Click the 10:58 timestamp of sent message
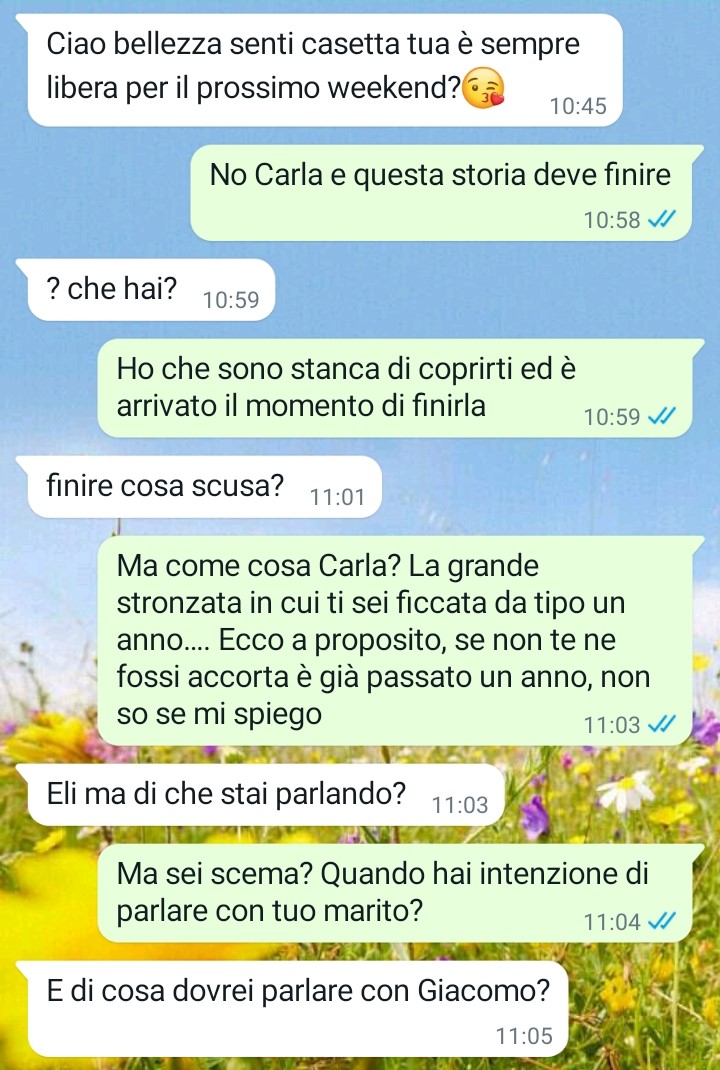 pyautogui.click(x=612, y=220)
